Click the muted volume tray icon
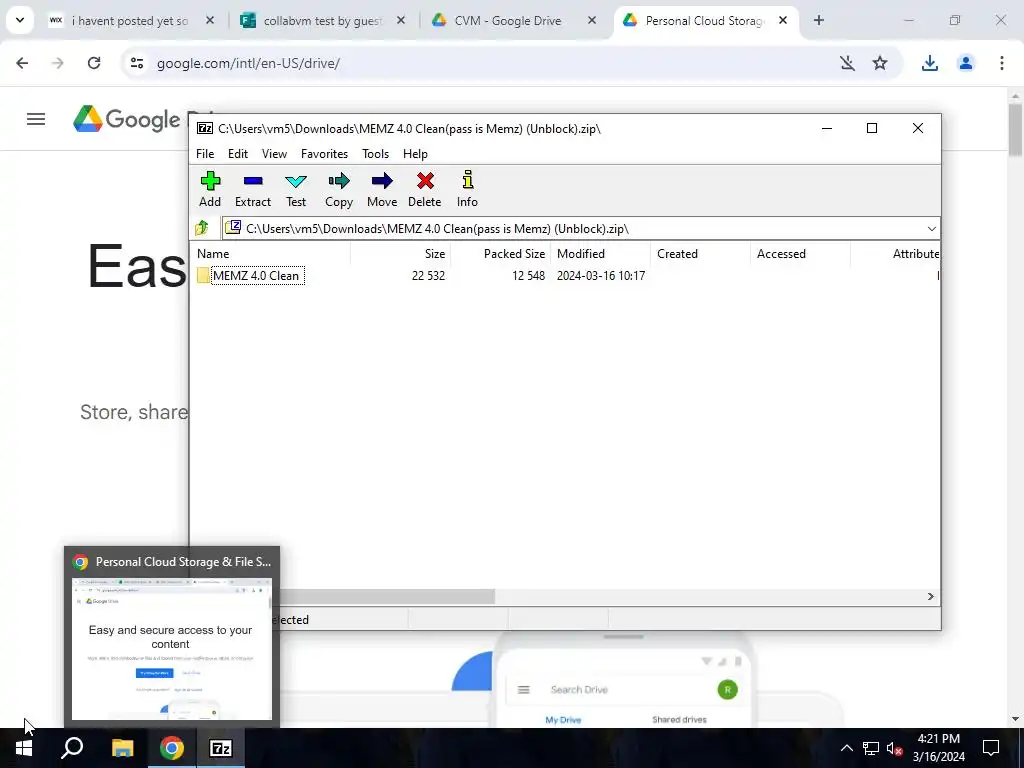 click(894, 748)
